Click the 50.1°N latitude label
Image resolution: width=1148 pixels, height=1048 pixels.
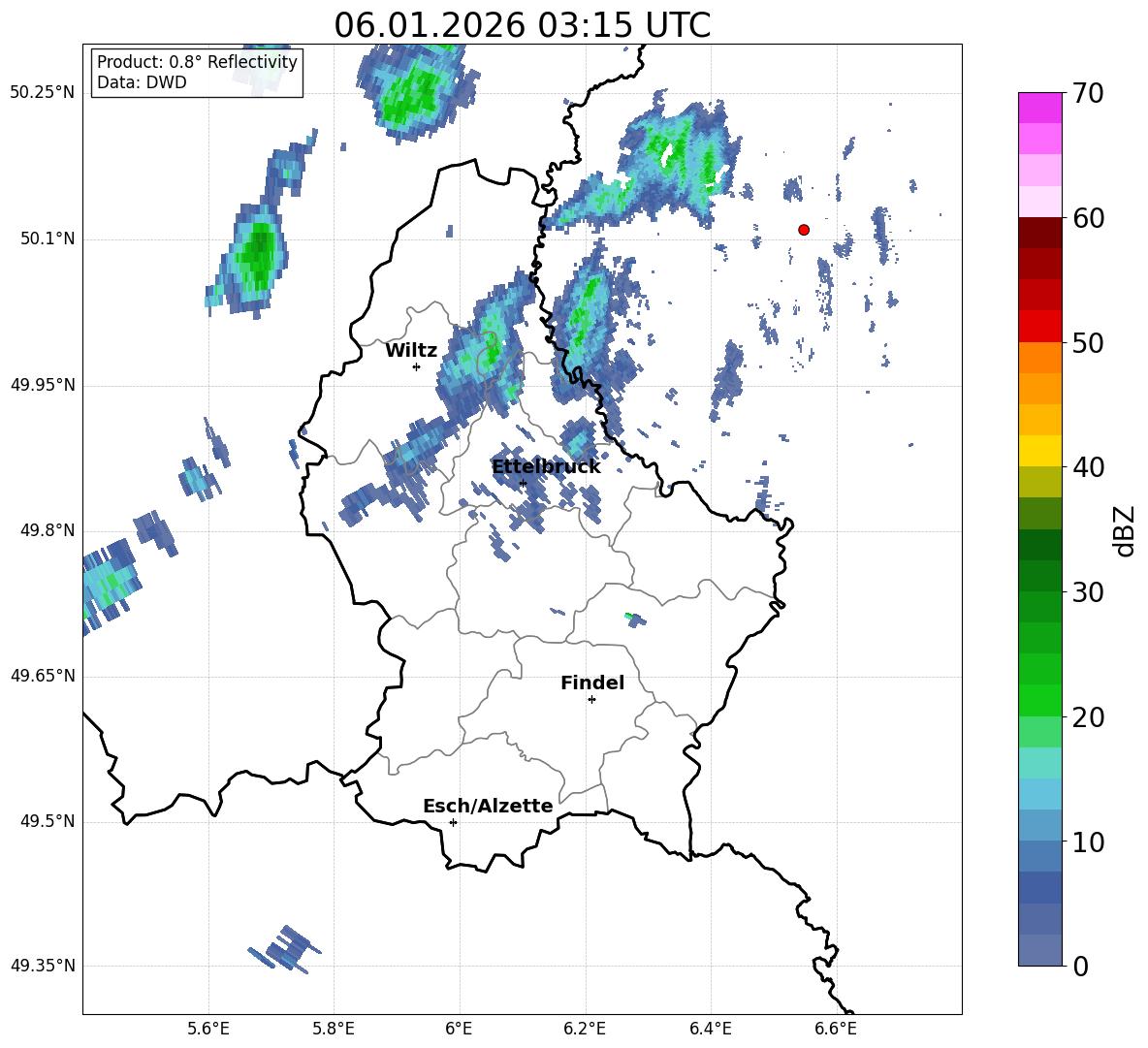click(48, 239)
